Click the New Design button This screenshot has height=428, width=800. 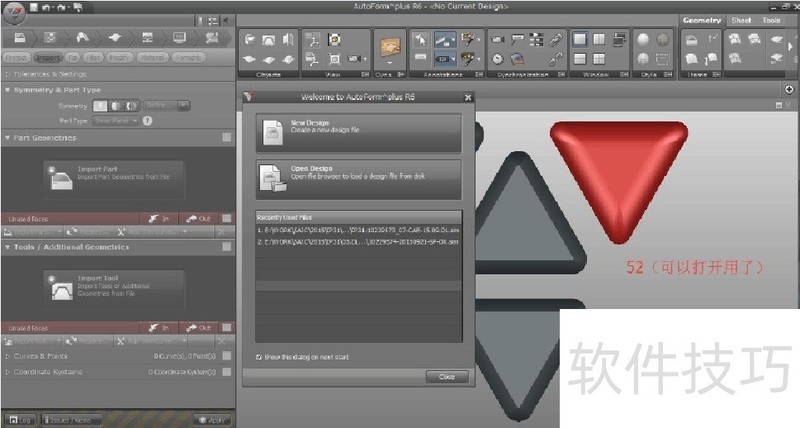[358, 133]
